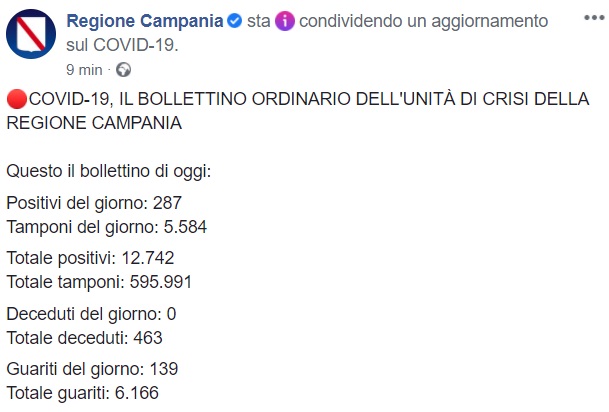Click 'condividendo un aggiornamento' activity text

(423, 21)
